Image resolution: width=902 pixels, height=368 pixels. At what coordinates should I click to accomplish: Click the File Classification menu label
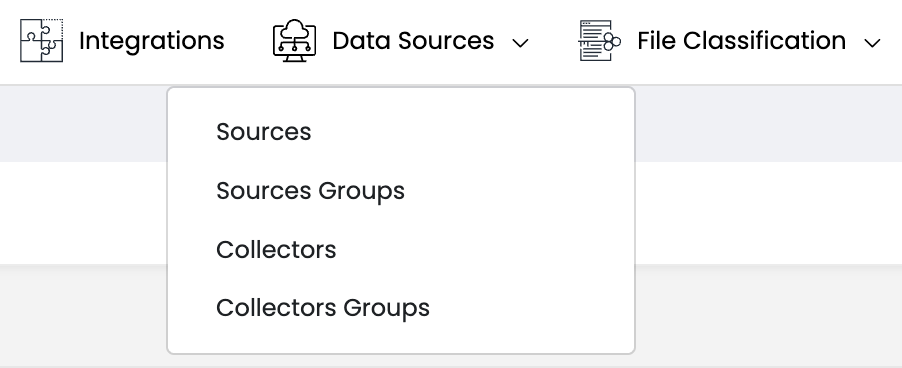(x=742, y=41)
